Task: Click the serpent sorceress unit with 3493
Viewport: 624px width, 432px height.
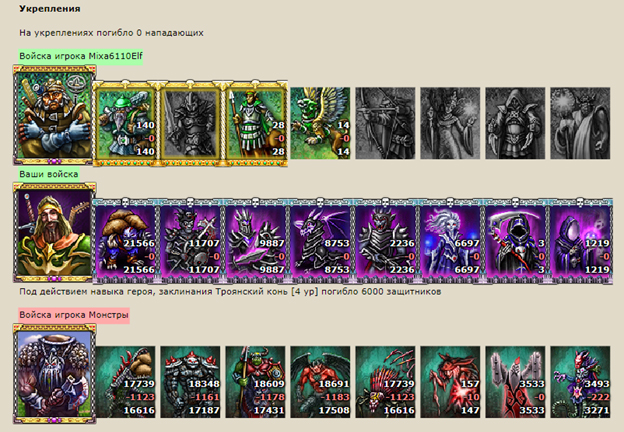Action: [x=580, y=382]
